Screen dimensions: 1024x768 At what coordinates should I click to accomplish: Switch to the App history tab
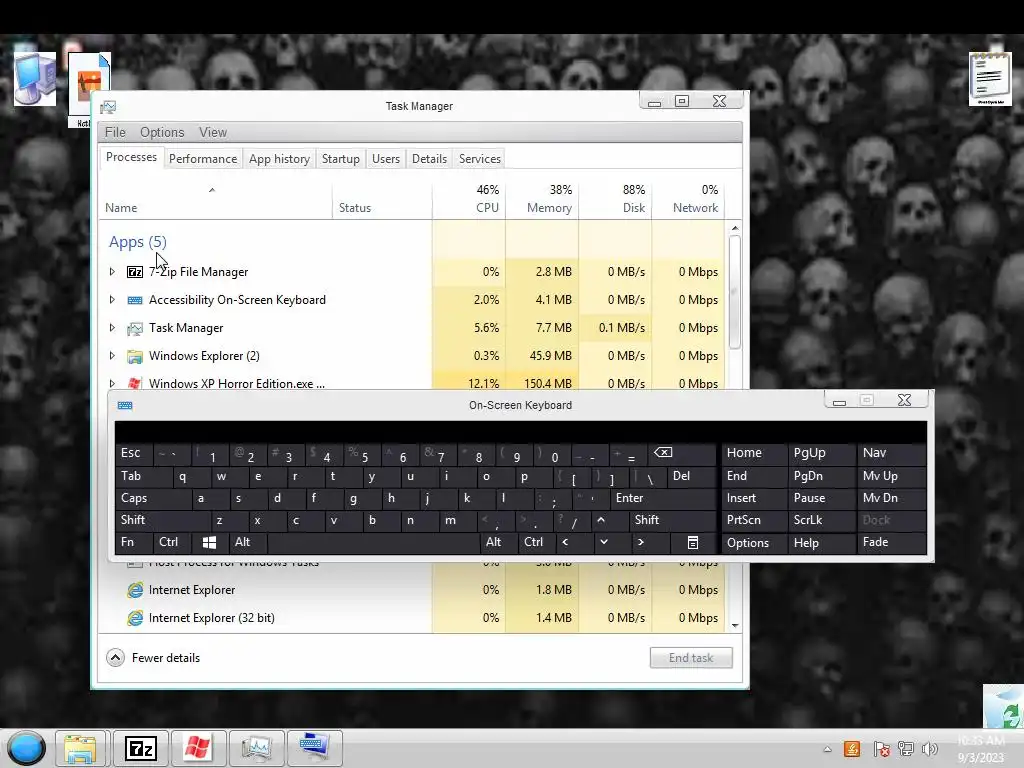[280, 159]
